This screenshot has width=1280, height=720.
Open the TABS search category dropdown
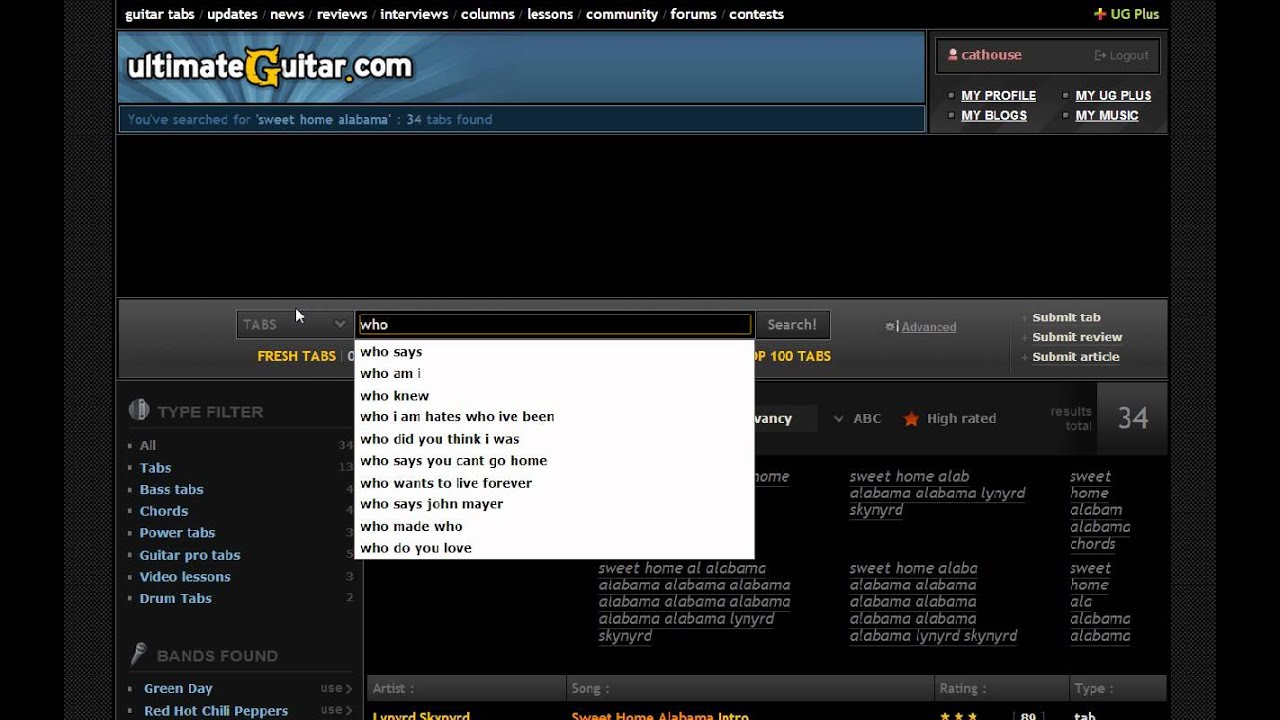tap(293, 324)
